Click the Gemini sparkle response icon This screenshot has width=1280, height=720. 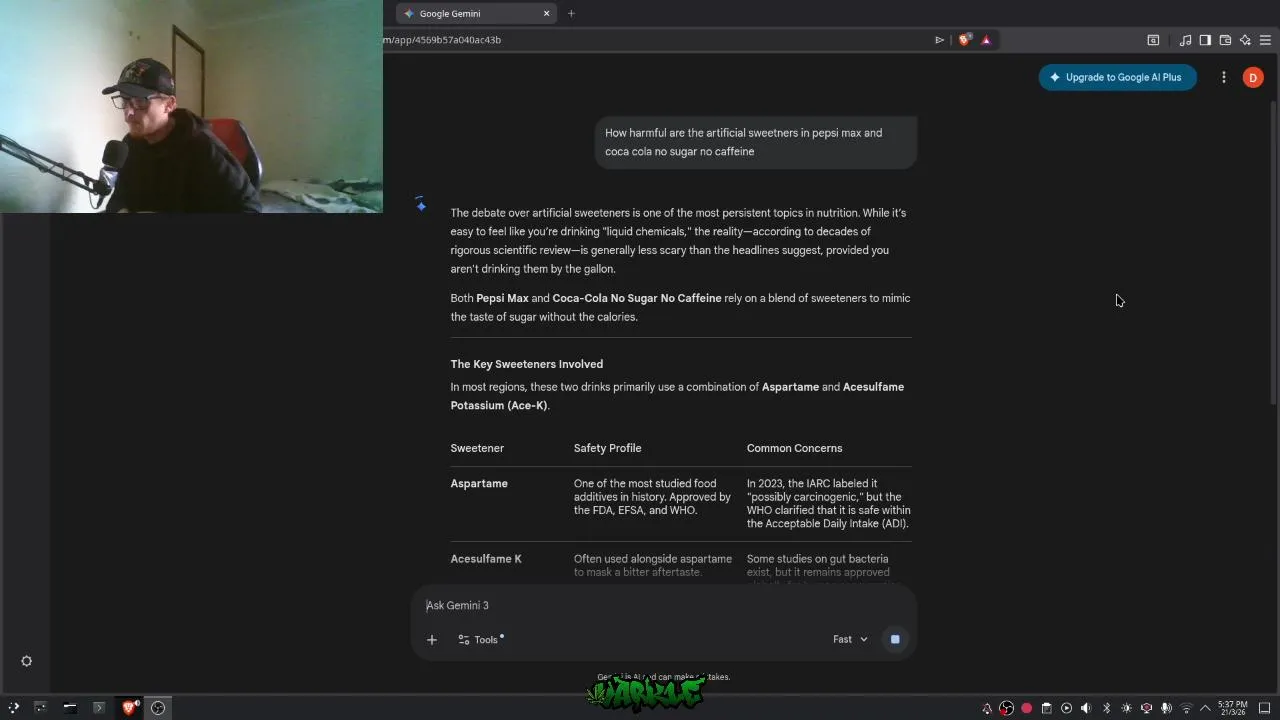coord(421,205)
